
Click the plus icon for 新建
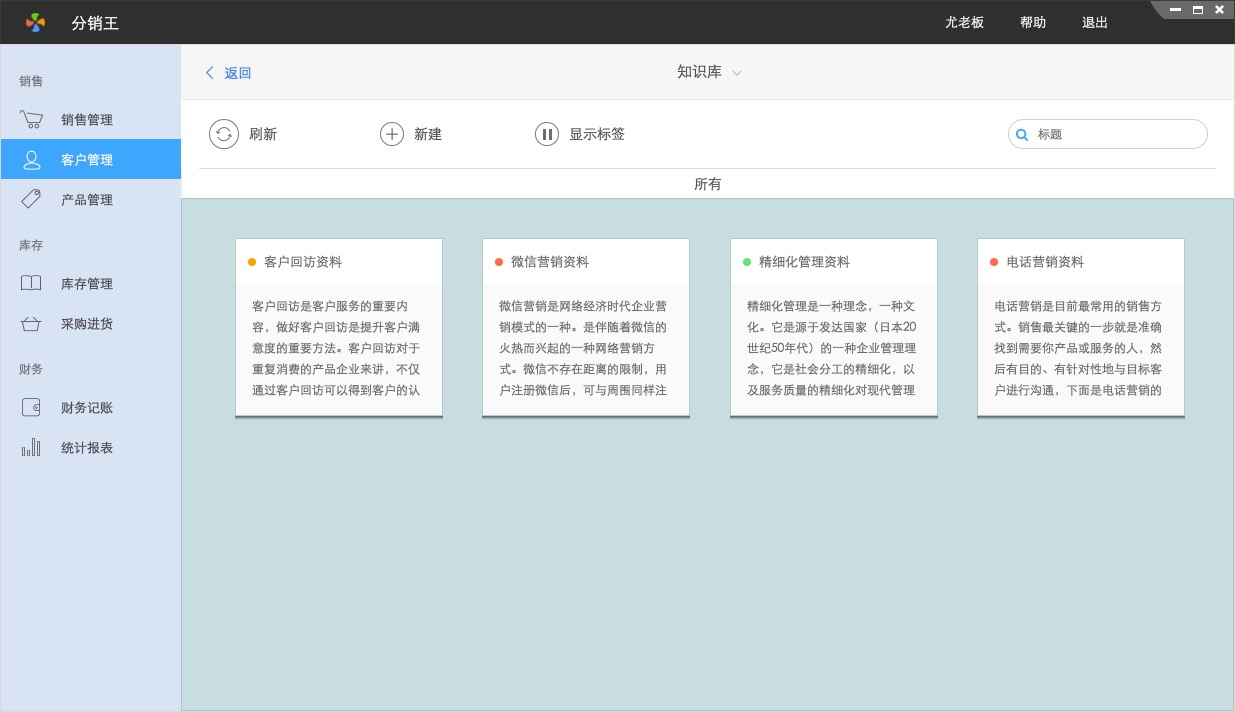(392, 134)
